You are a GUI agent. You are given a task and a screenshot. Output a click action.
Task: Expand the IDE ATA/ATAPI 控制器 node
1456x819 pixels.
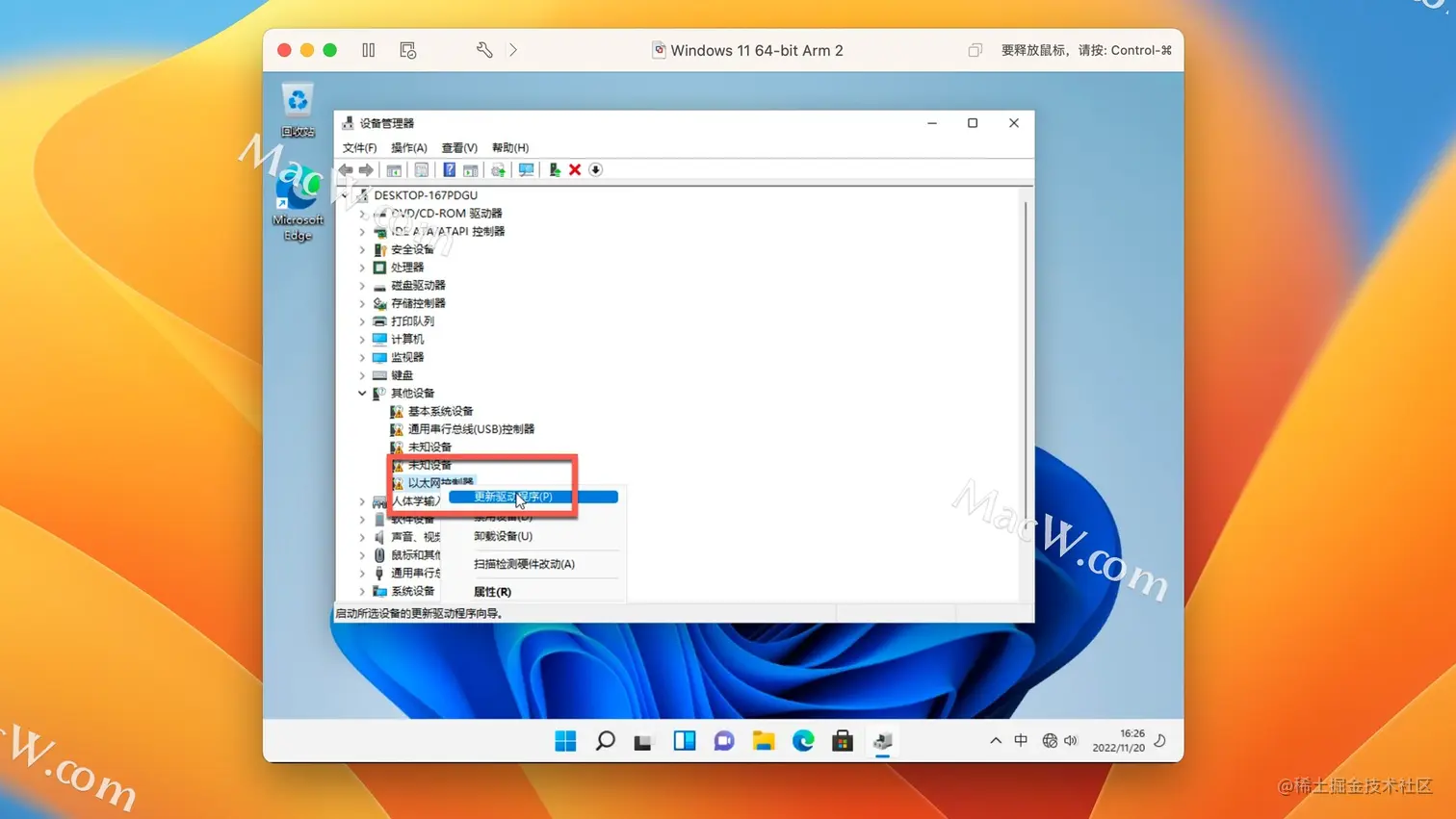tap(362, 232)
